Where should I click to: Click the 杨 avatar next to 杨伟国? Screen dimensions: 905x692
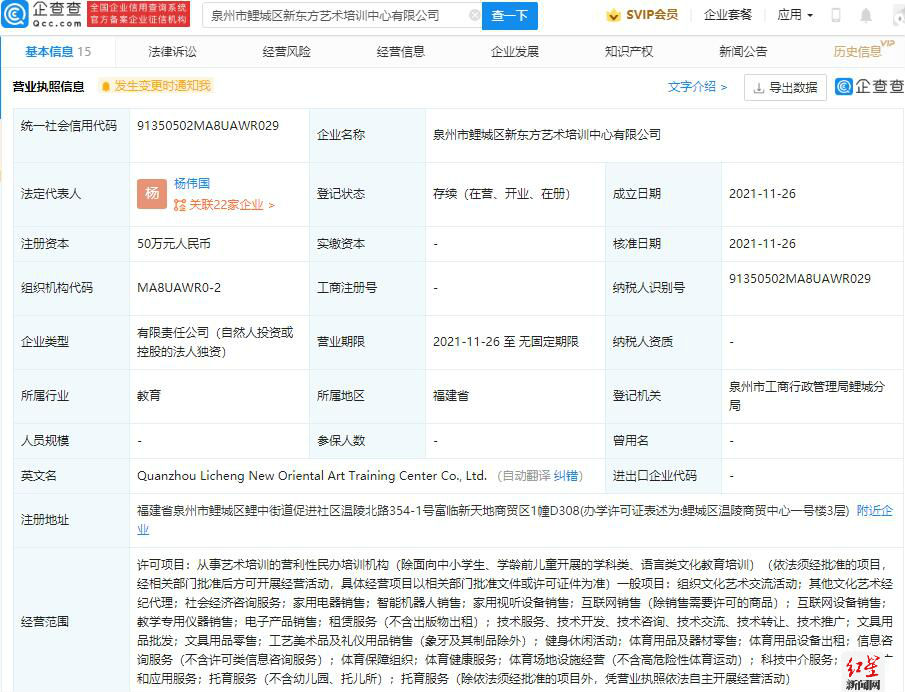tap(151, 191)
